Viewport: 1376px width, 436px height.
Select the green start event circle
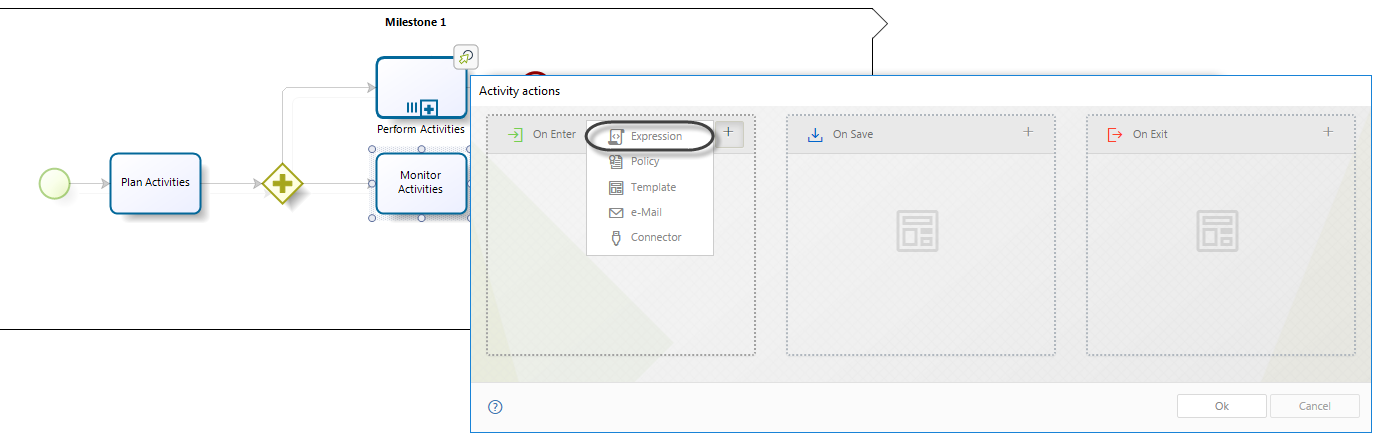click(x=54, y=184)
